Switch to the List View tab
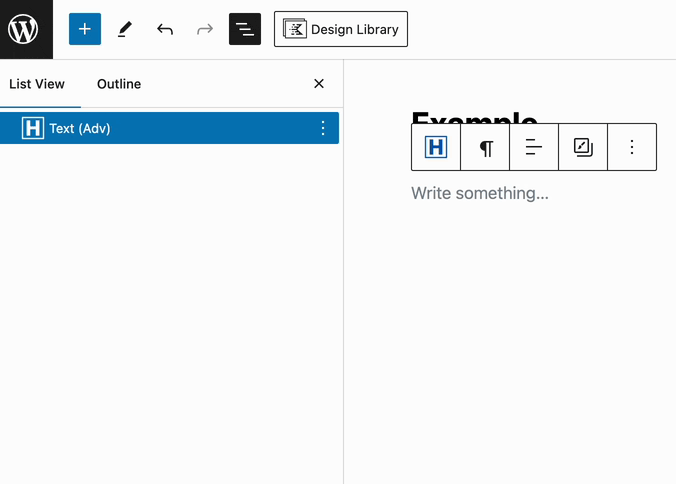 point(37,84)
